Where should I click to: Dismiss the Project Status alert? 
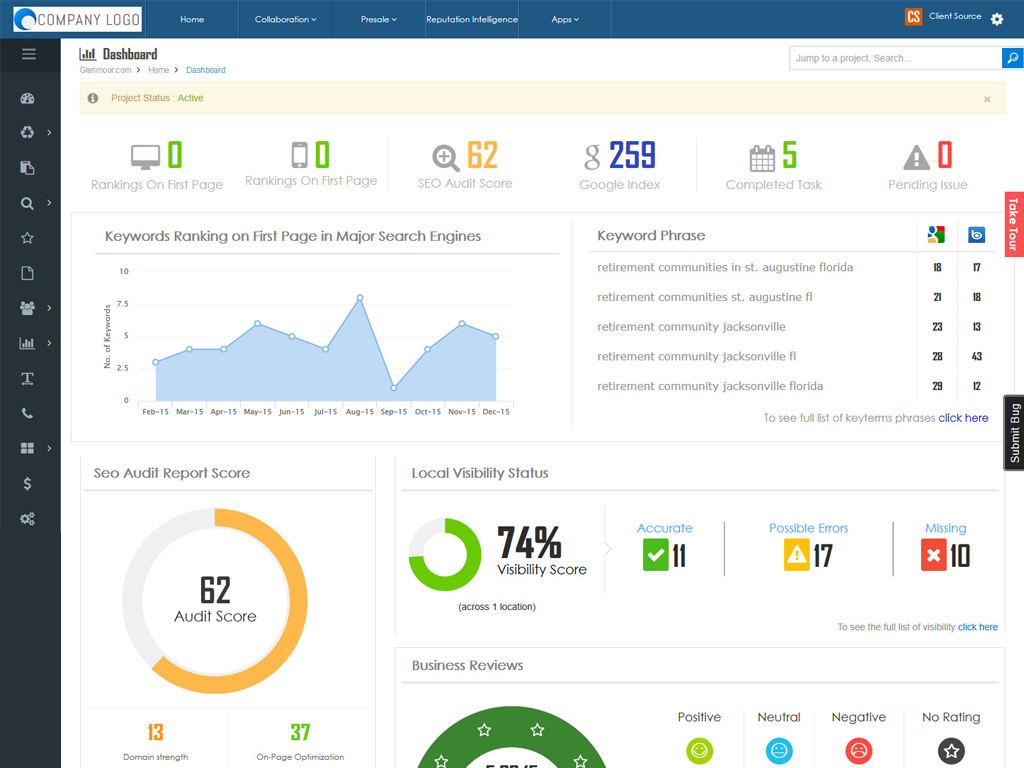pos(987,99)
